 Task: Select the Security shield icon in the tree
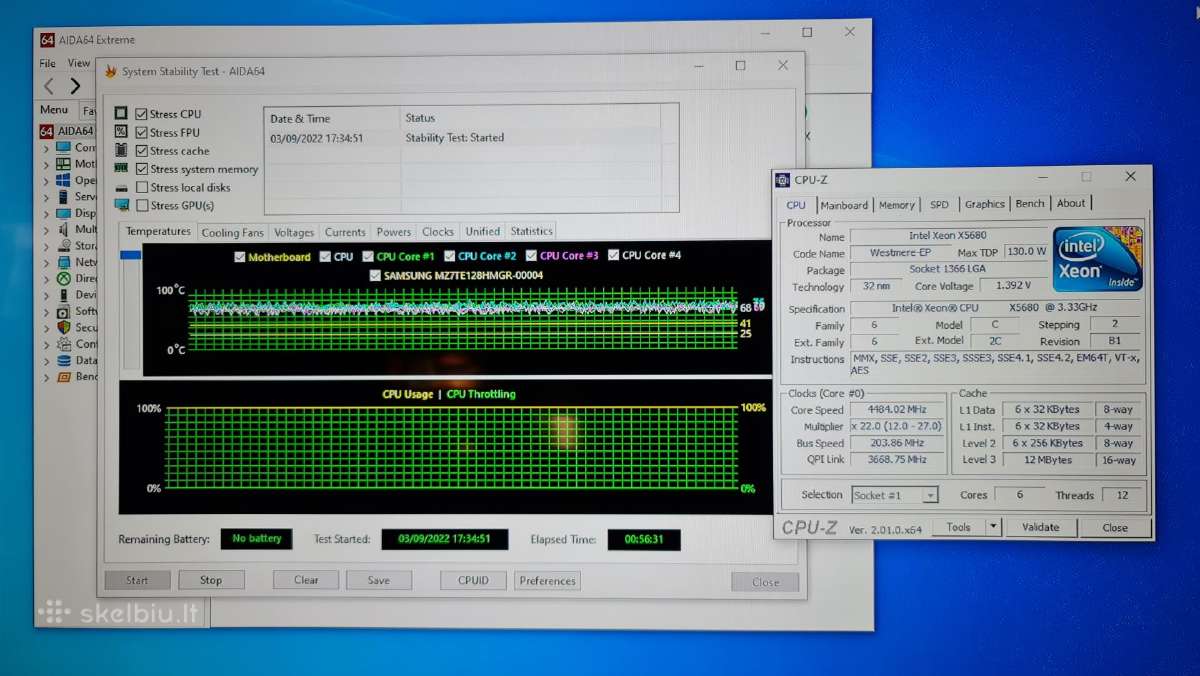(63, 327)
